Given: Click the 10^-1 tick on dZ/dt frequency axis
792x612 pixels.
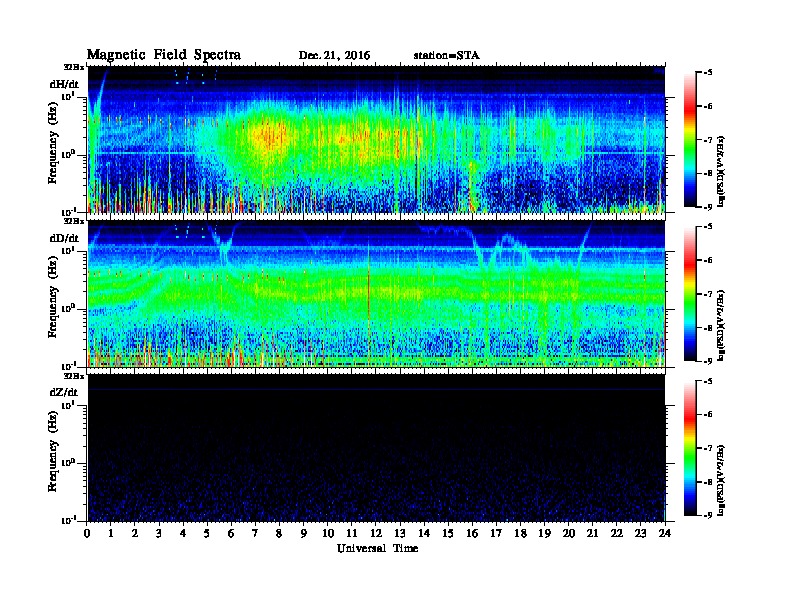Looking at the screenshot, I should coord(68,520).
